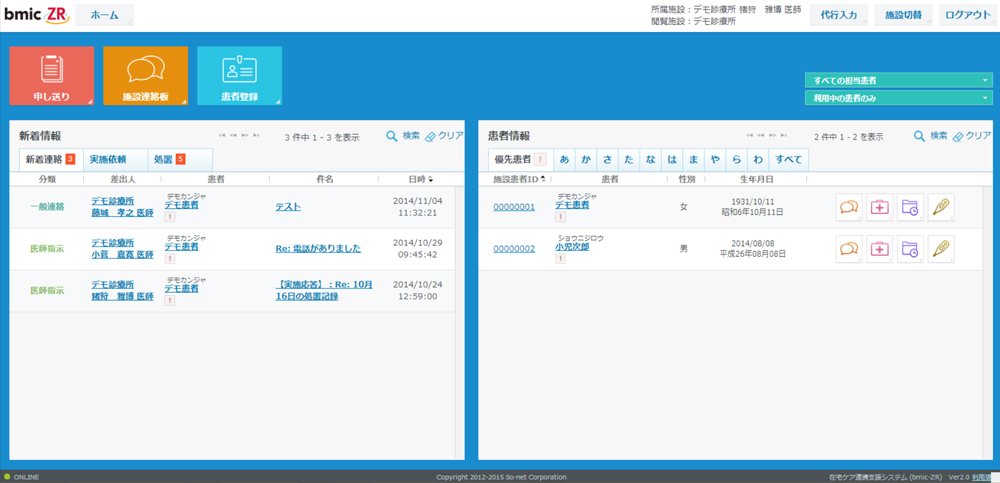The width and height of the screenshot is (1000, 483).
Task: Open 利用中の患者のみ dropdown
Action: click(x=899, y=98)
